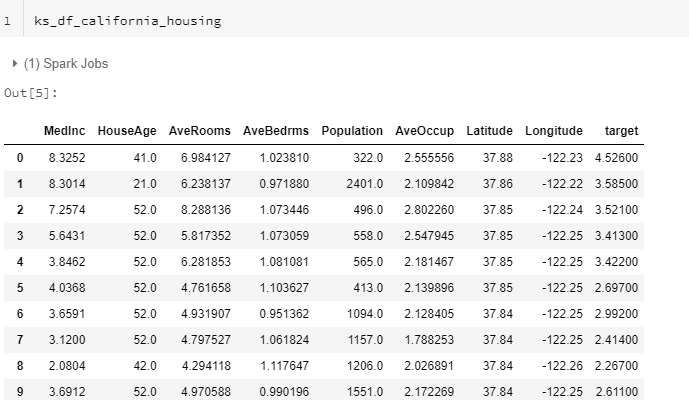Click the Out[5] output label
Image resolution: width=689 pixels, height=400 pixels.
[x=31, y=93]
